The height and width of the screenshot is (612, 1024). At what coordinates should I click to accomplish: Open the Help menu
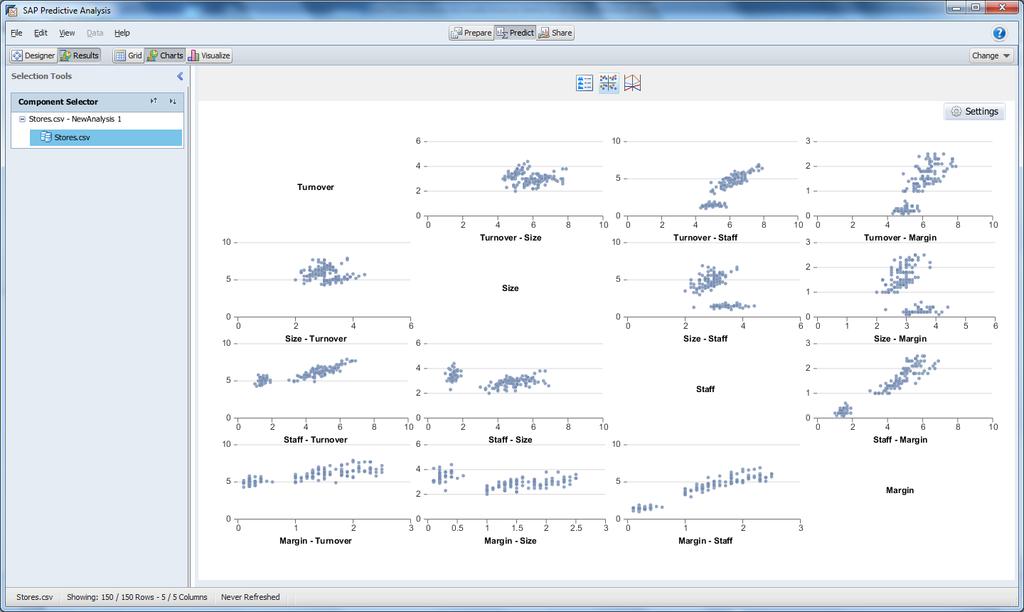[x=122, y=33]
